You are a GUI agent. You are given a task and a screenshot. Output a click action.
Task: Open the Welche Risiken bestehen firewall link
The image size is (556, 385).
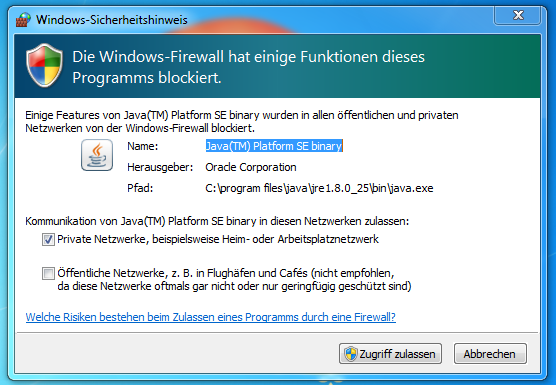211,317
